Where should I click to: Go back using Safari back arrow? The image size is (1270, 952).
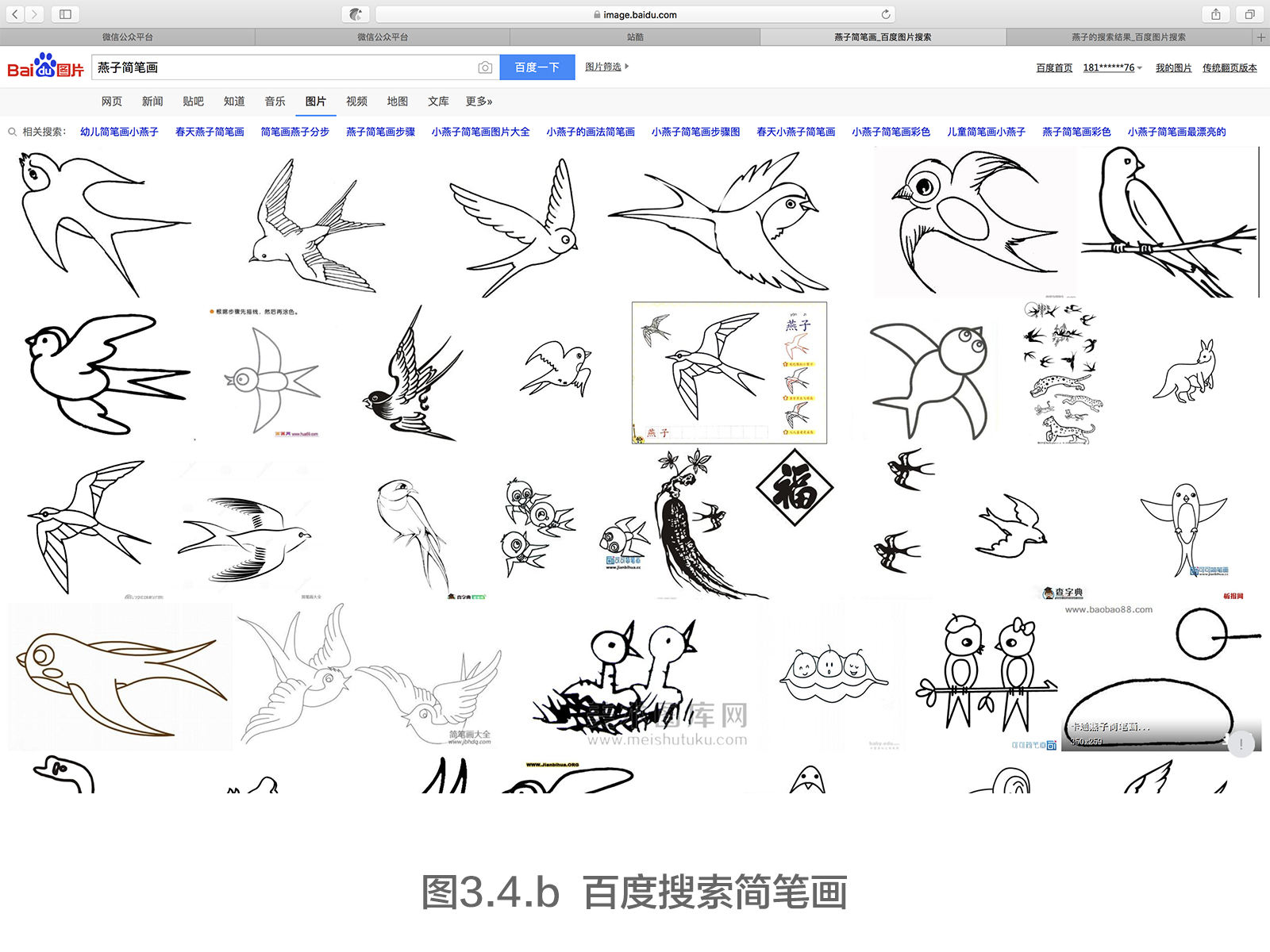[15, 14]
